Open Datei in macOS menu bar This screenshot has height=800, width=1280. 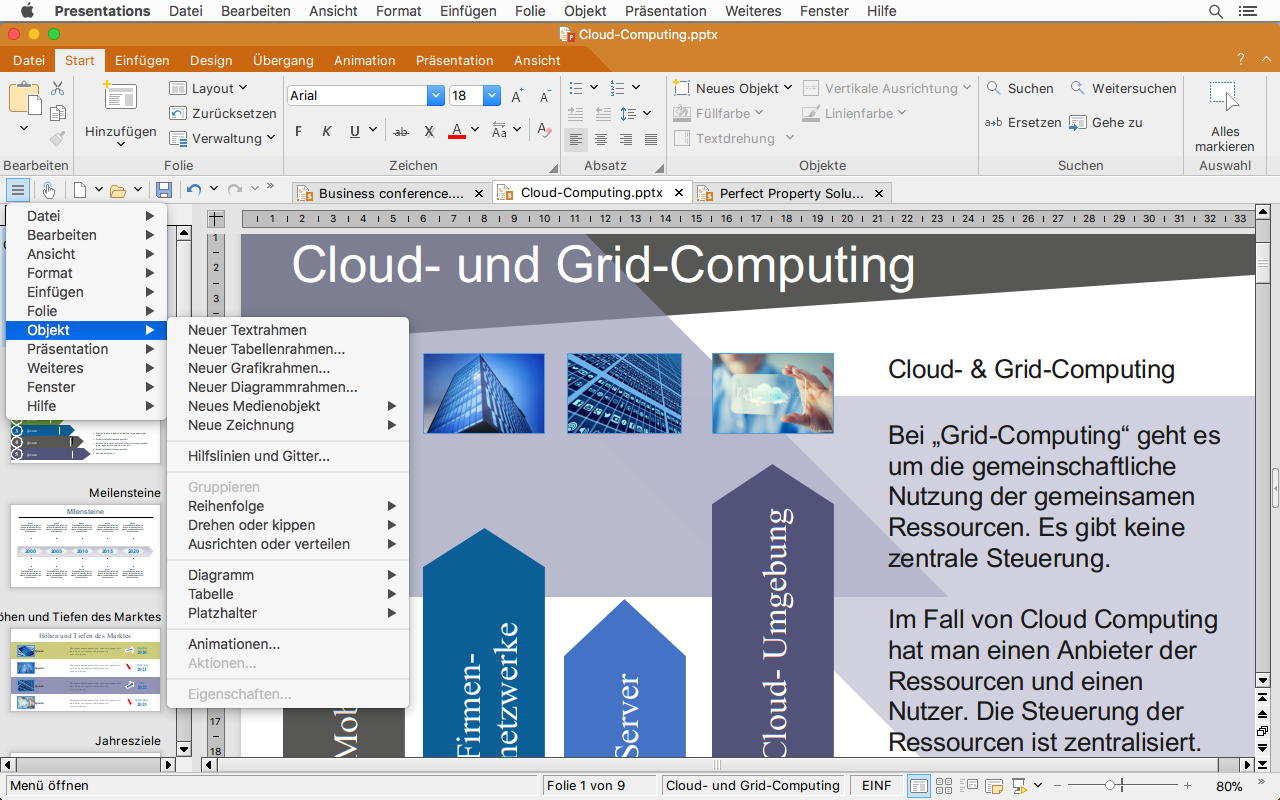click(x=185, y=11)
